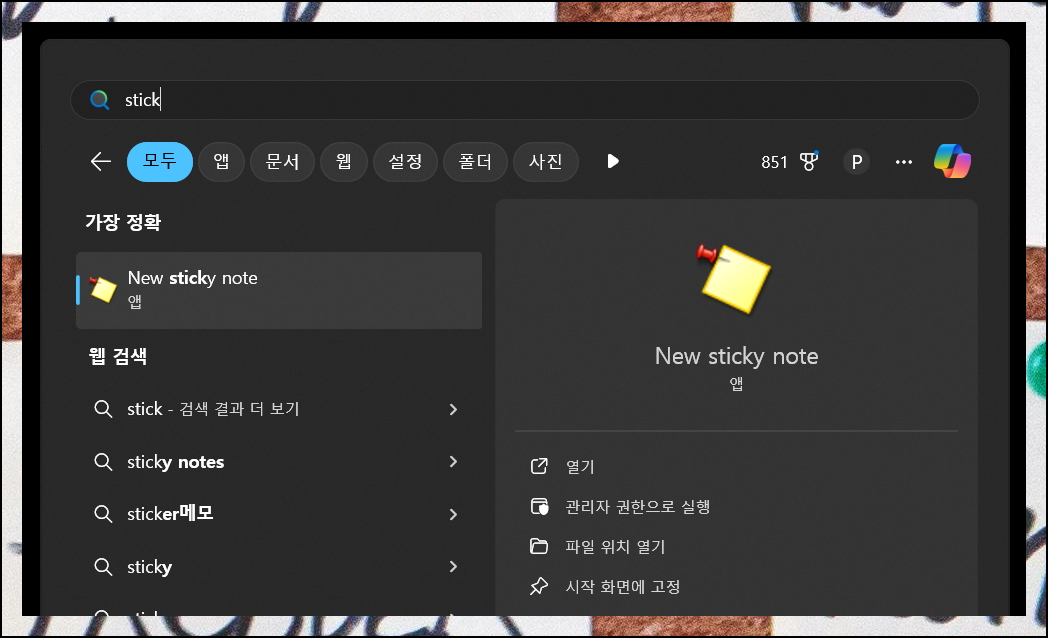Expand the 'sticker메모' suggestion chevron

pos(453,514)
